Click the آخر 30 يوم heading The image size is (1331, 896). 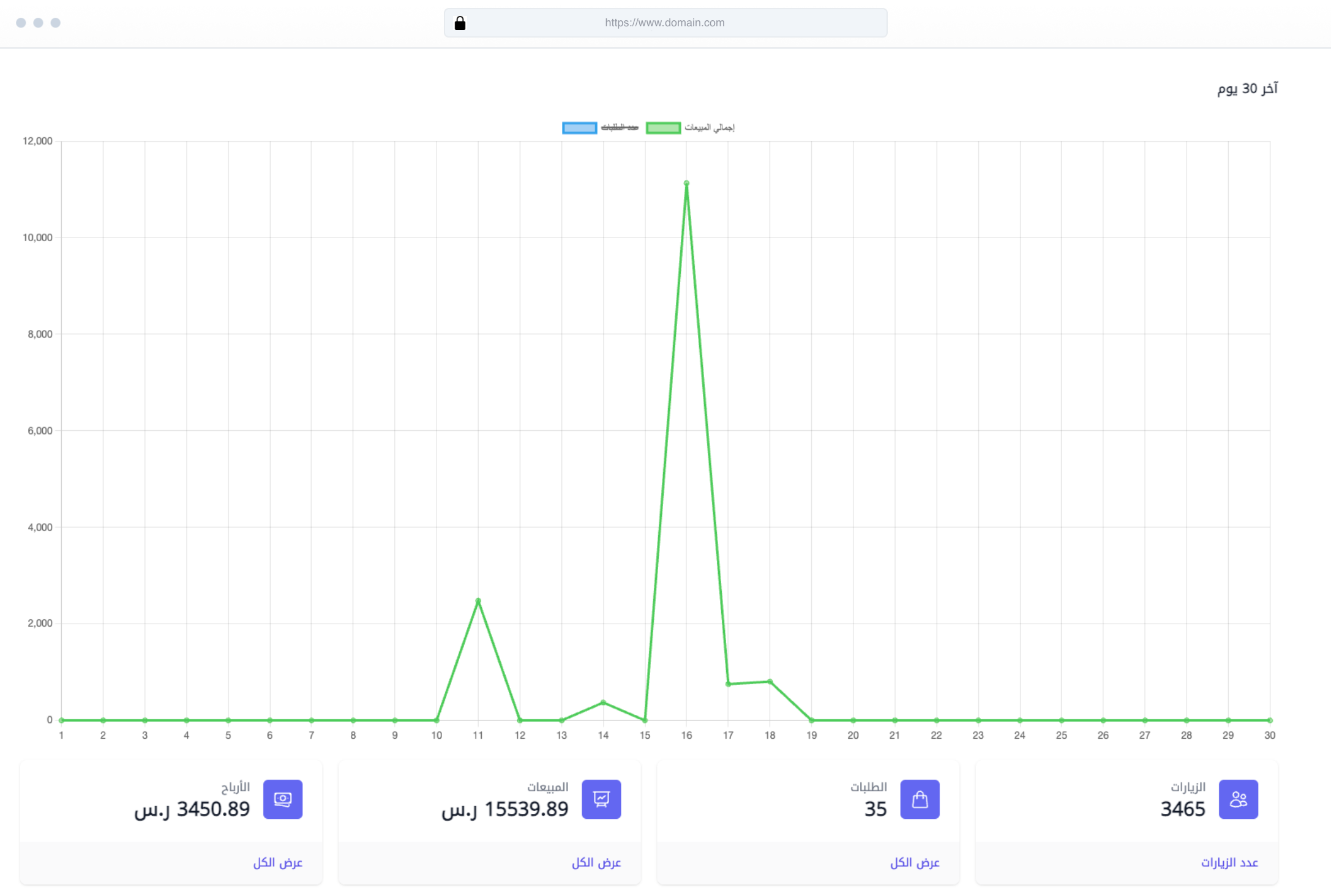pyautogui.click(x=1247, y=89)
